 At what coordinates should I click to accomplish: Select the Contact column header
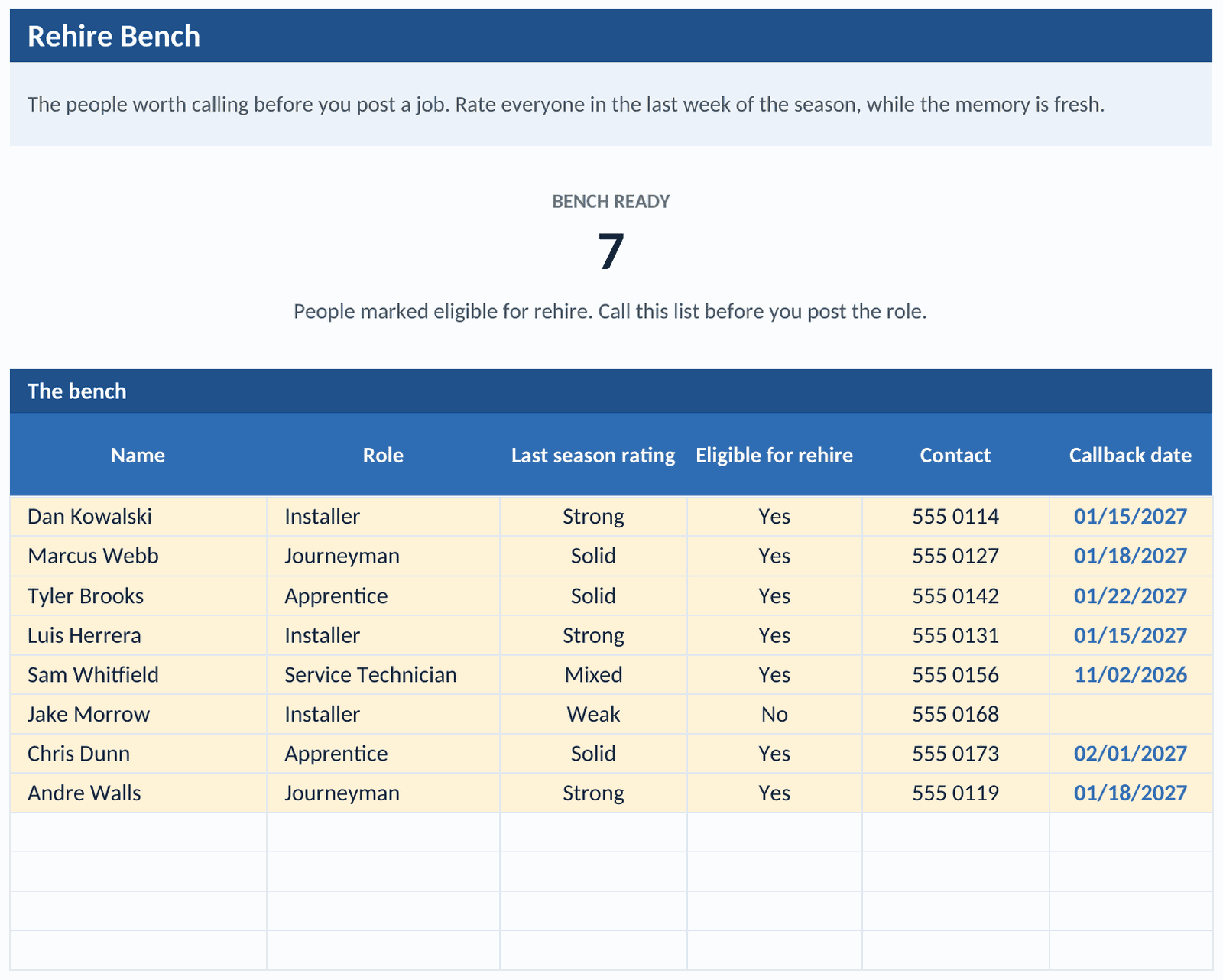[955, 455]
